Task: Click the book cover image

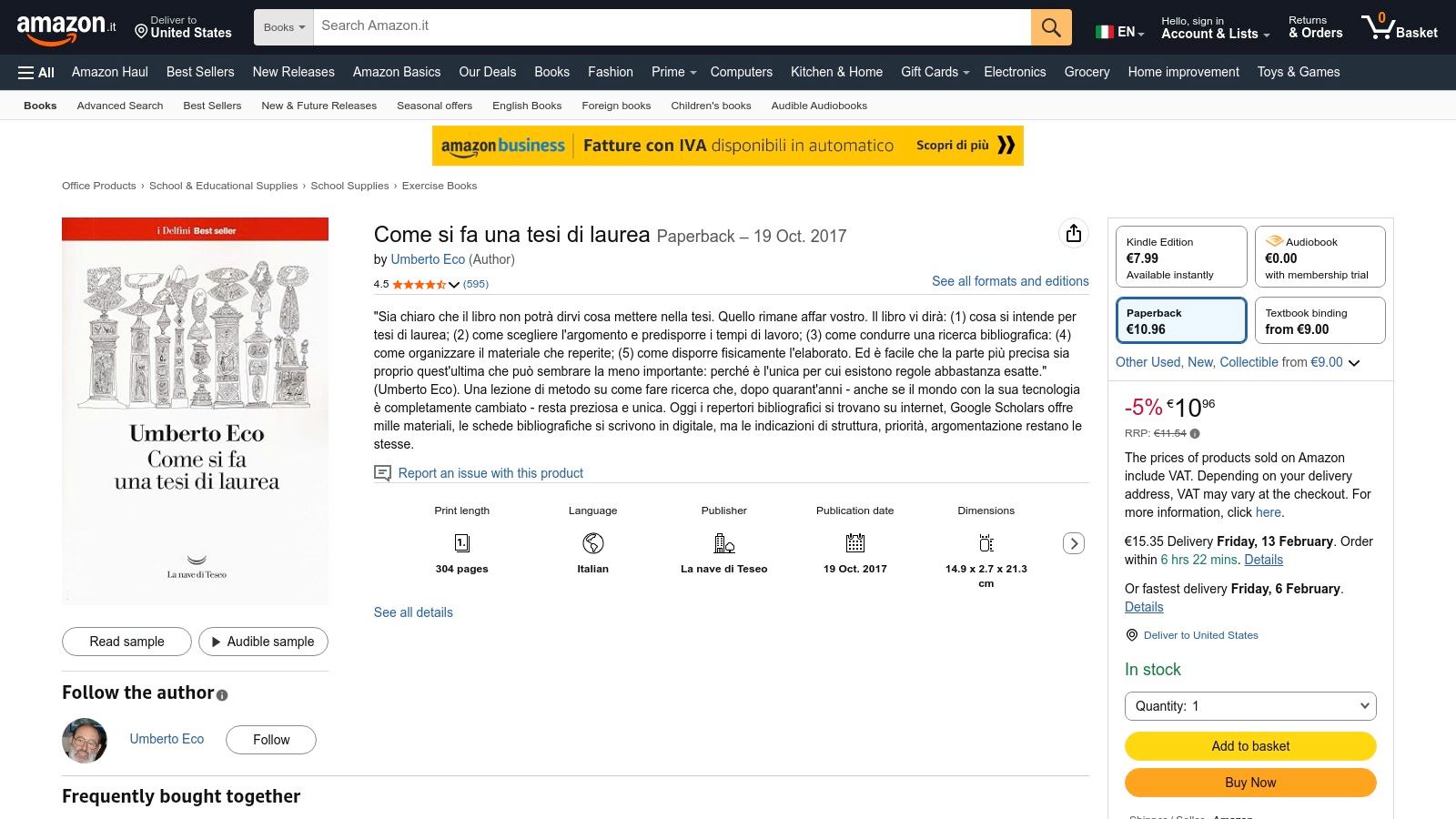Action: pyautogui.click(x=195, y=410)
